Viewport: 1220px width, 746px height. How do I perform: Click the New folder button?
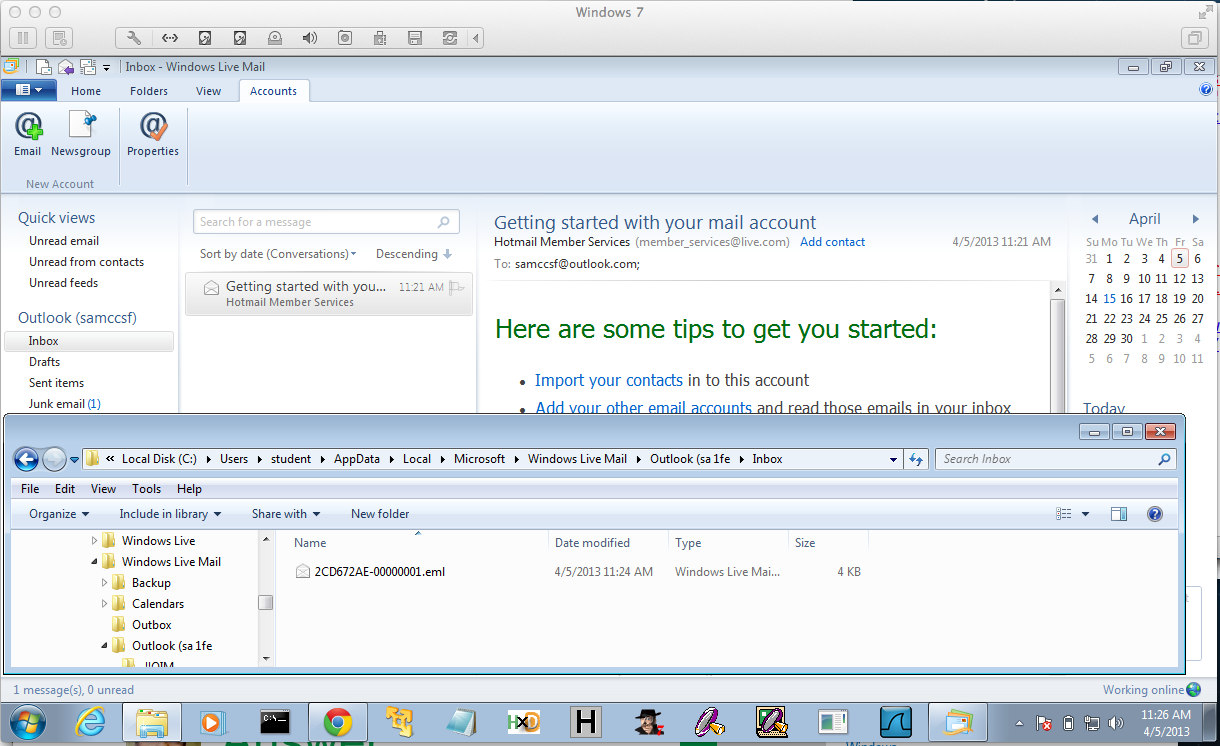coord(380,514)
